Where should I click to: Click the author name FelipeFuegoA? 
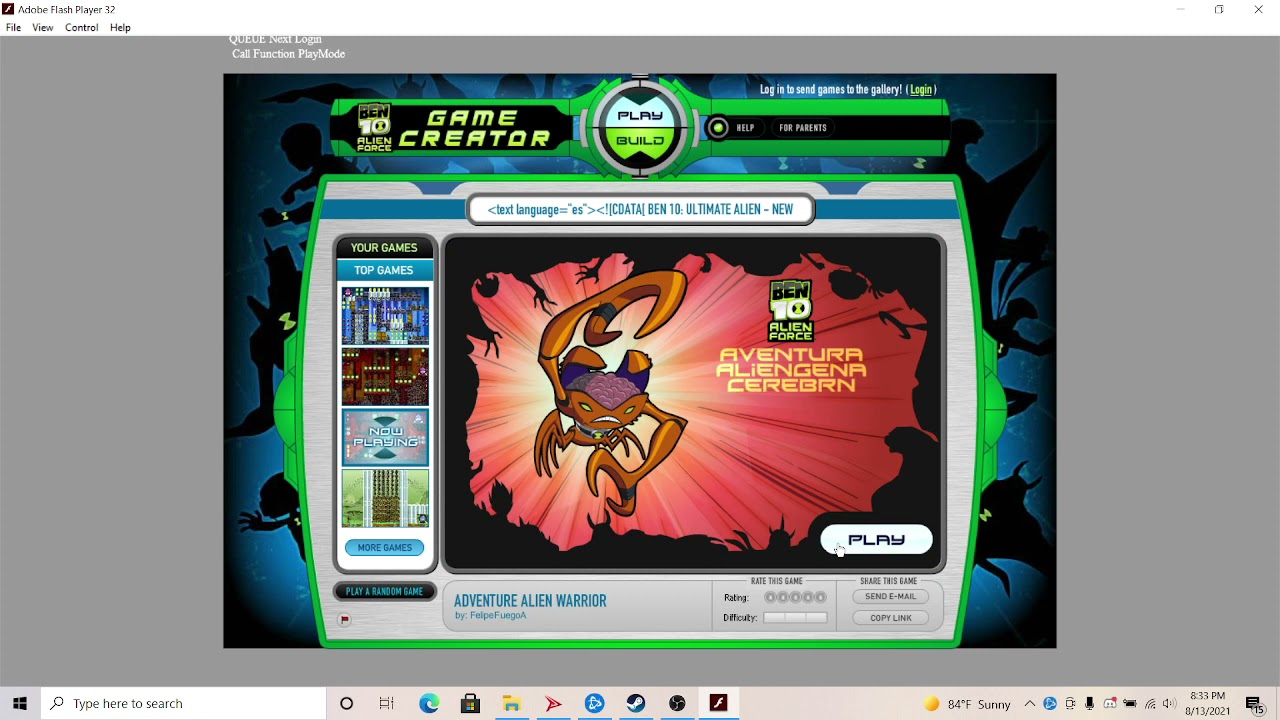497,616
